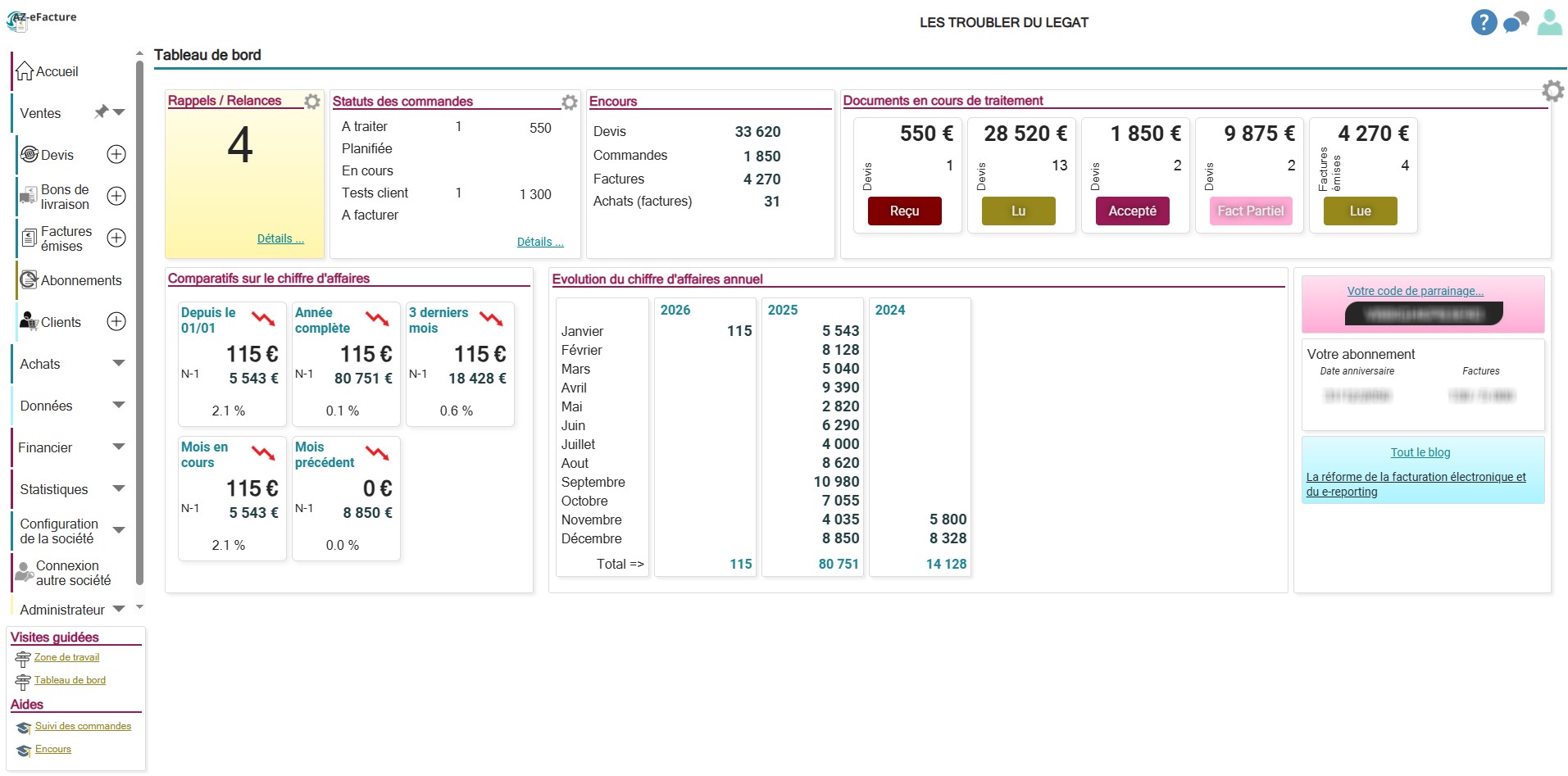Expand the Achats section

[119, 363]
